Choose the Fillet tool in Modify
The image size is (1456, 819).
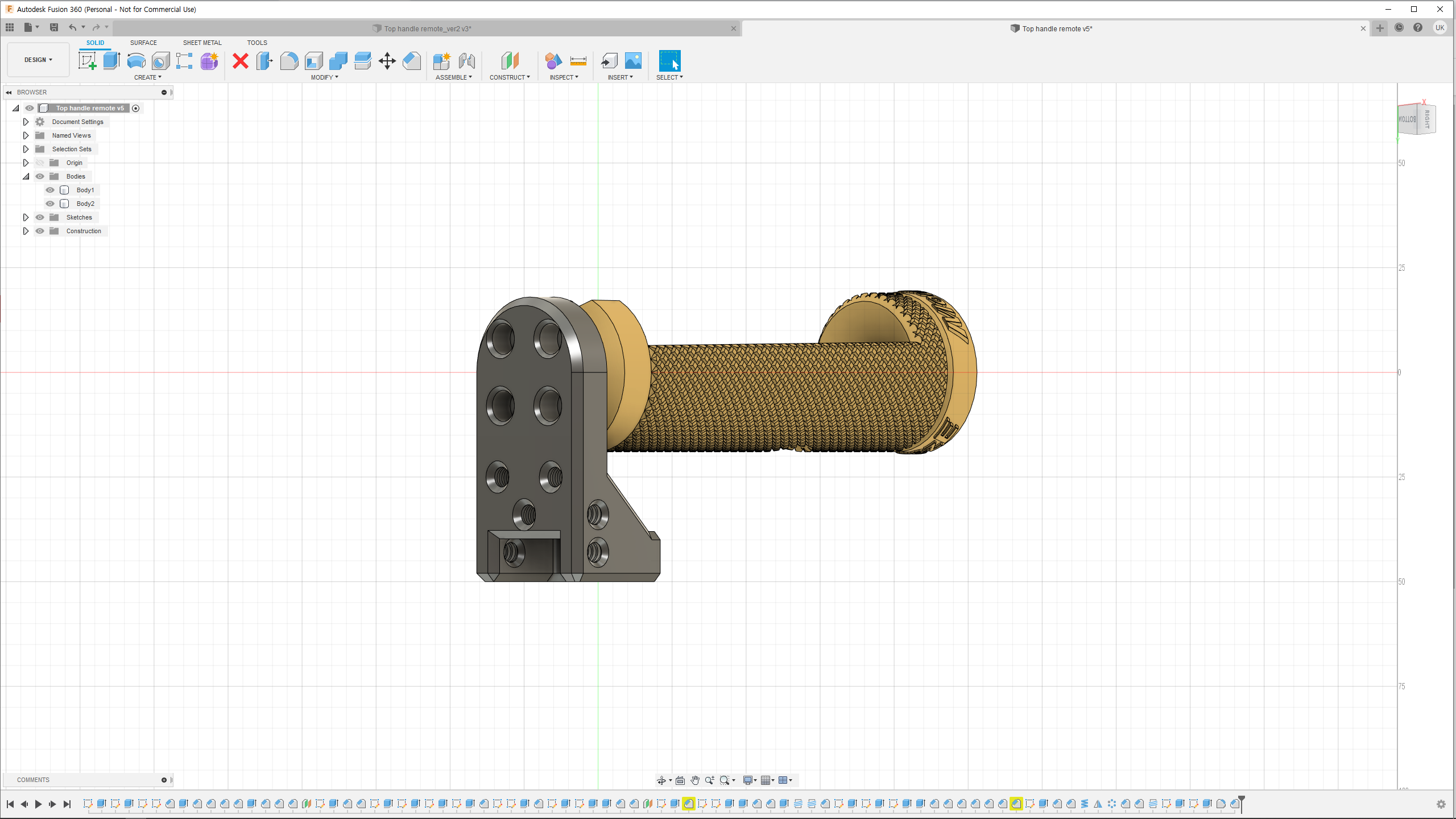pyautogui.click(x=289, y=61)
